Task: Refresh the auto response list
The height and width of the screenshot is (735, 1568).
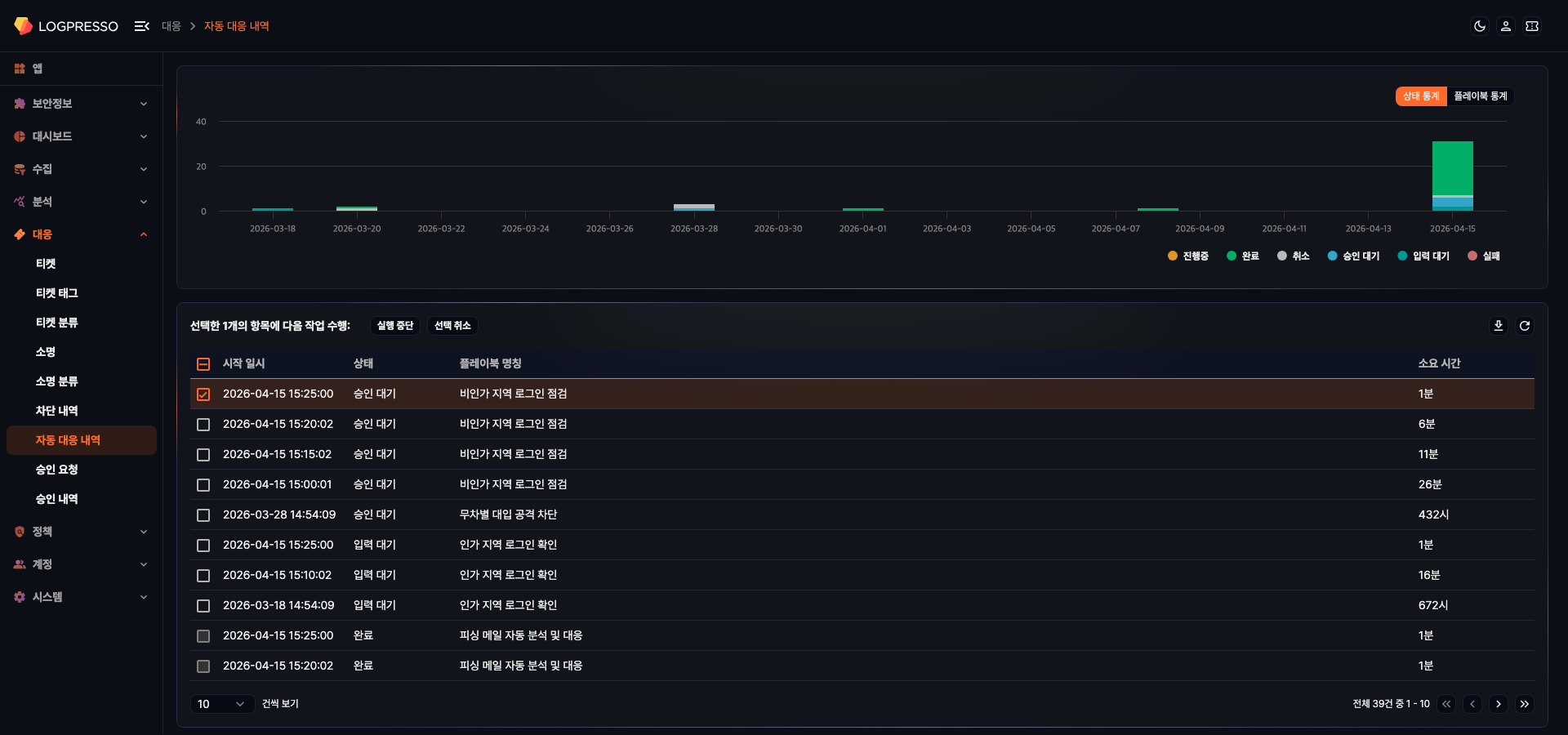Action: 1524,326
